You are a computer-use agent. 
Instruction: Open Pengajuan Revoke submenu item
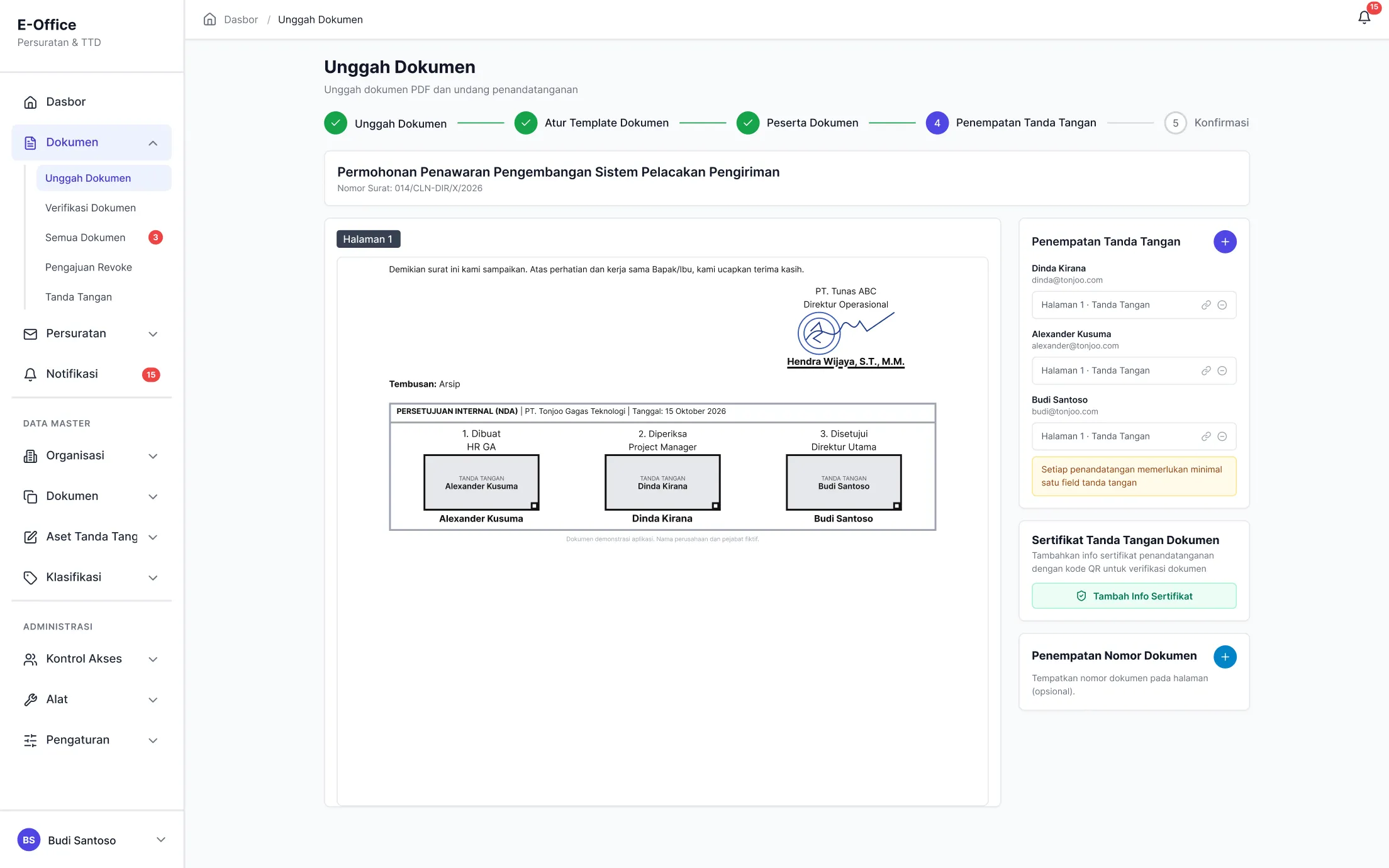[104, 267]
